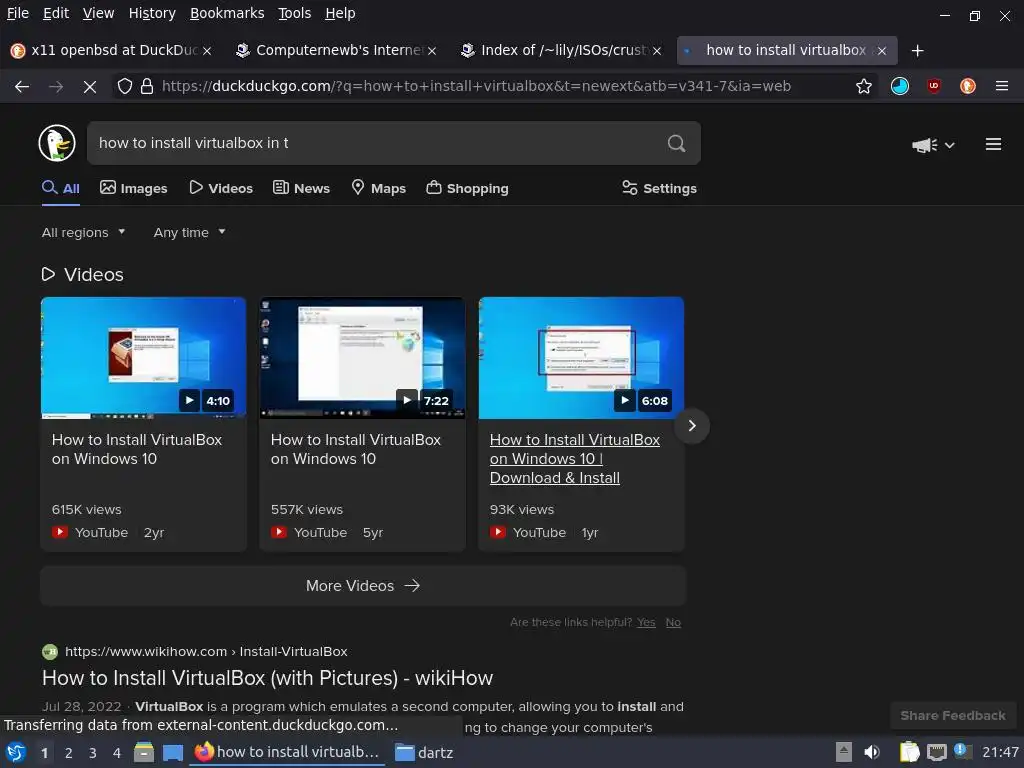Image resolution: width=1024 pixels, height=768 pixels.
Task: Expand the Any time filter dropdown
Action: pos(189,232)
